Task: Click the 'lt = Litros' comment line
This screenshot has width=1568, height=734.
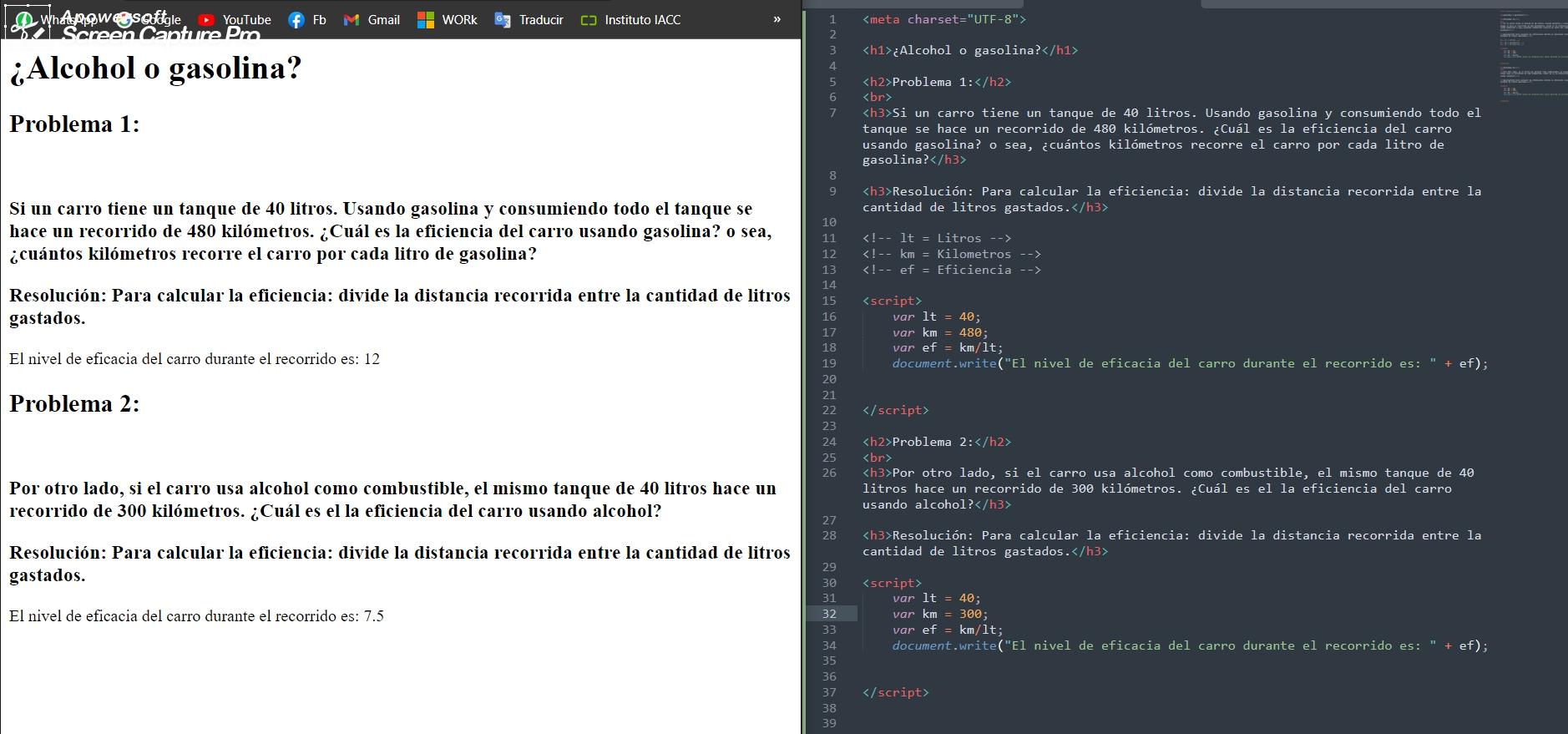Action: pyautogui.click(x=937, y=238)
